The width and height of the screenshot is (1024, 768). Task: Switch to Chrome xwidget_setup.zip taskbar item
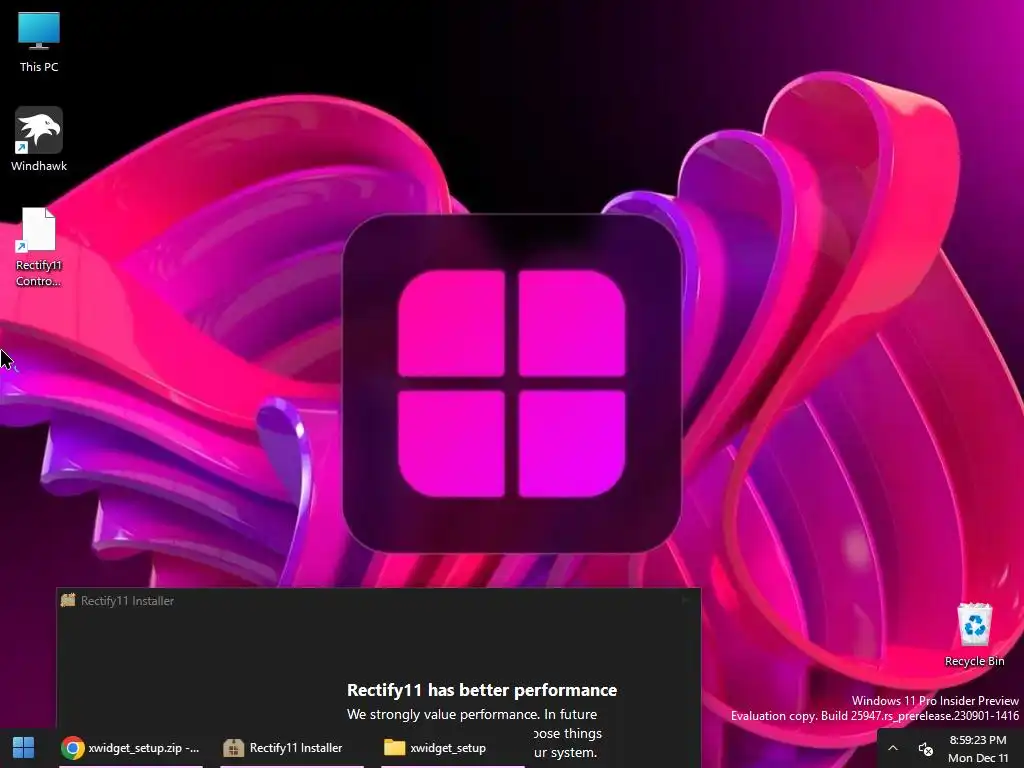click(131, 748)
